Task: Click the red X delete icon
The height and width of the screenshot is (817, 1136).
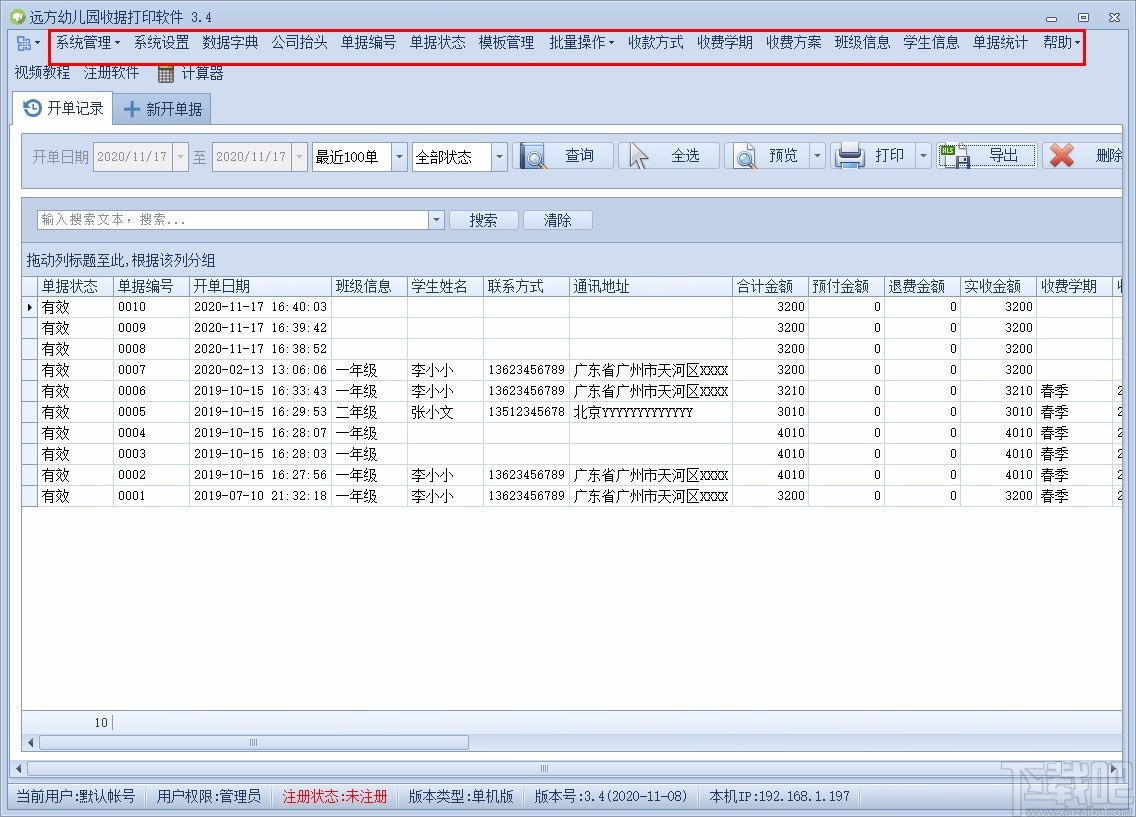Action: pyautogui.click(x=1061, y=155)
